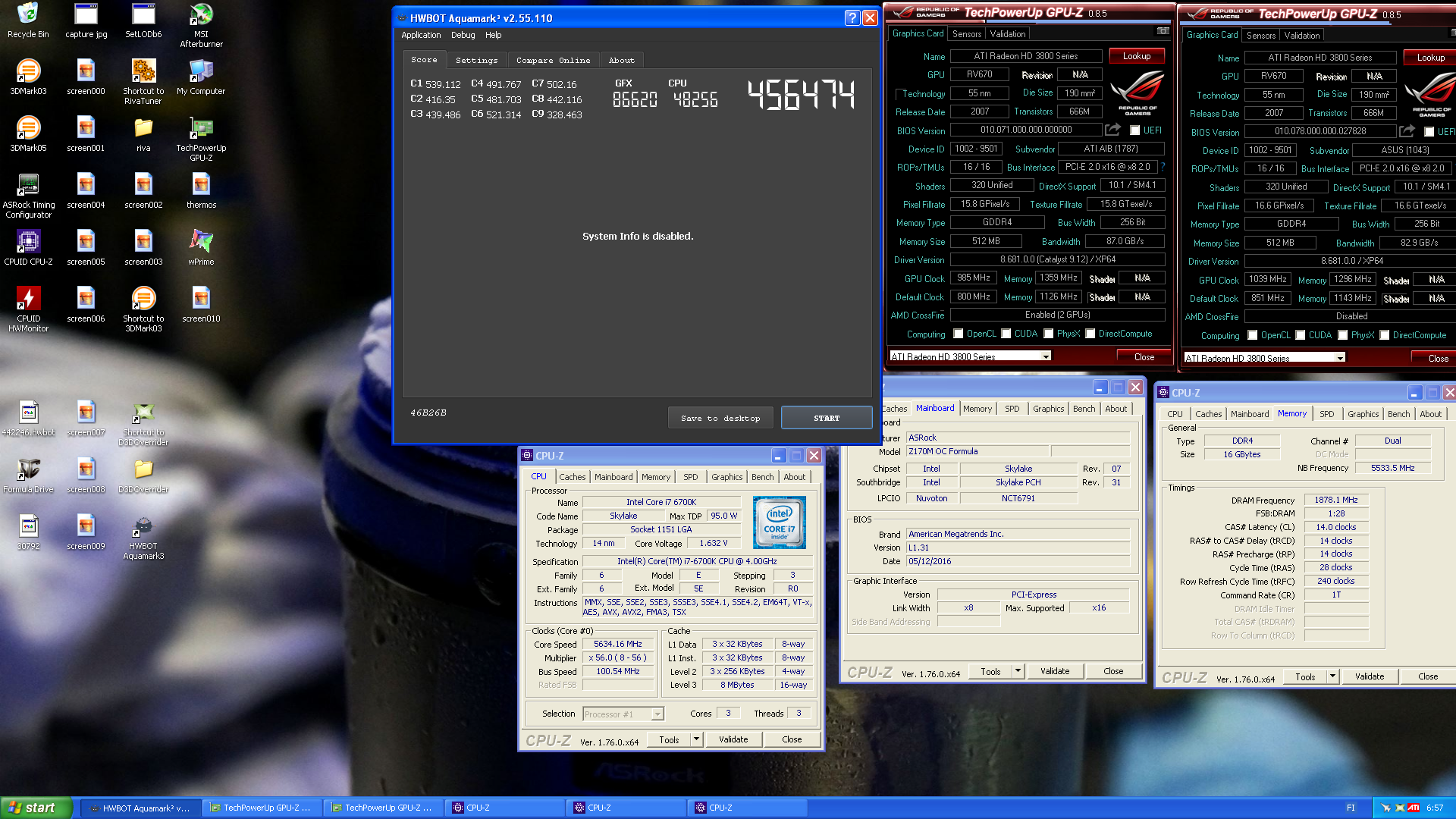Toggle UEFI checkbox in left GPU-Z
The width and height of the screenshot is (1456, 819).
tap(1135, 130)
